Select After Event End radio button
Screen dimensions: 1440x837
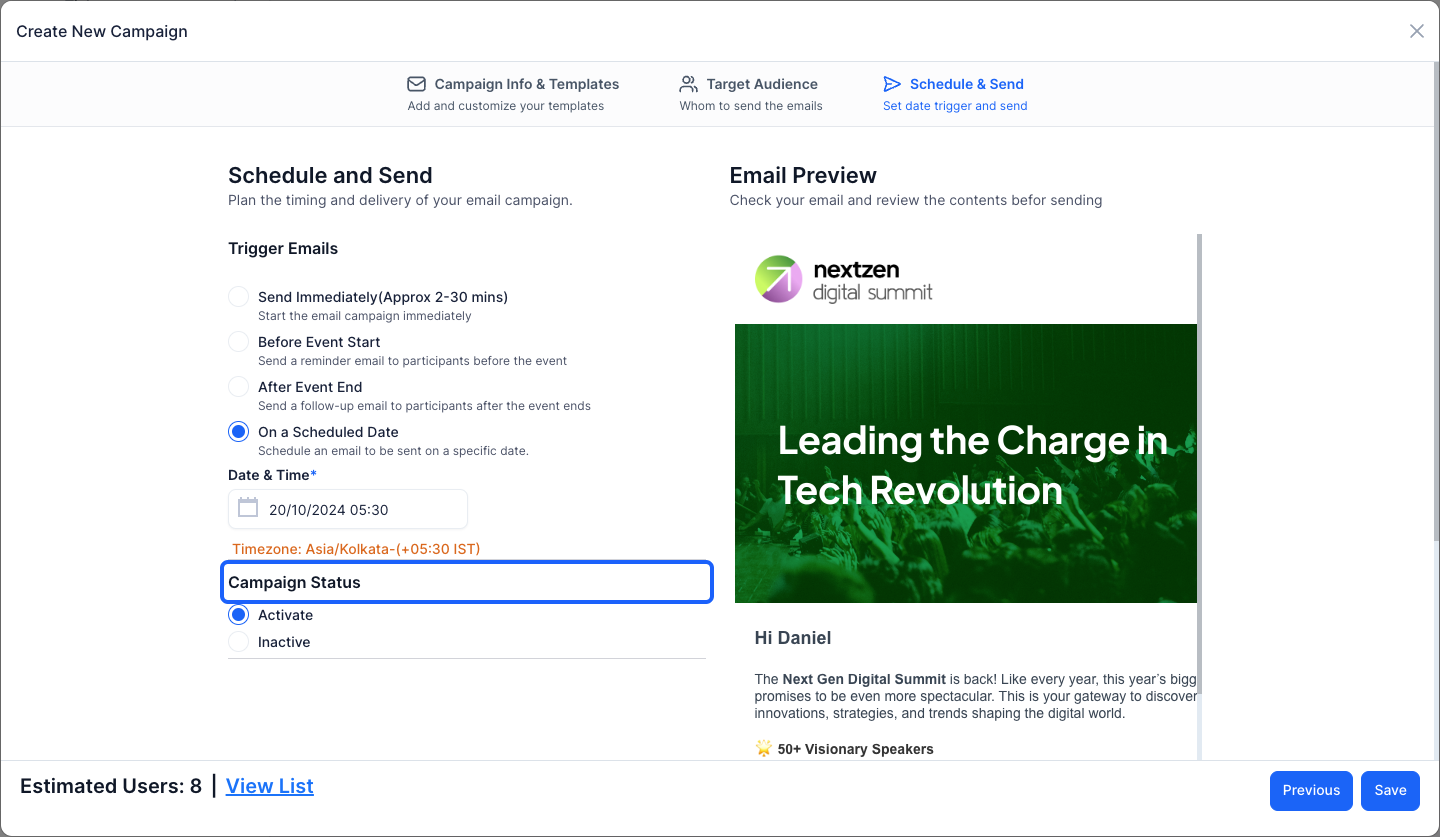[x=238, y=387]
